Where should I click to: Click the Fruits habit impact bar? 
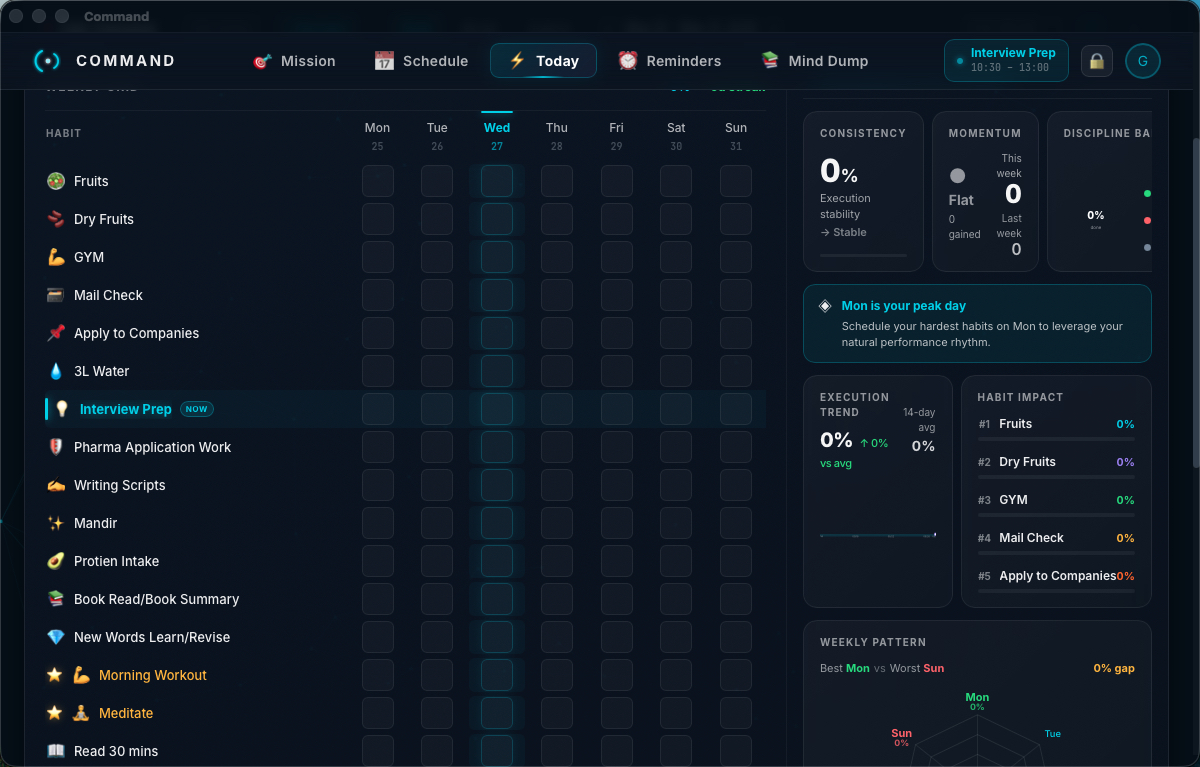coord(1056,439)
